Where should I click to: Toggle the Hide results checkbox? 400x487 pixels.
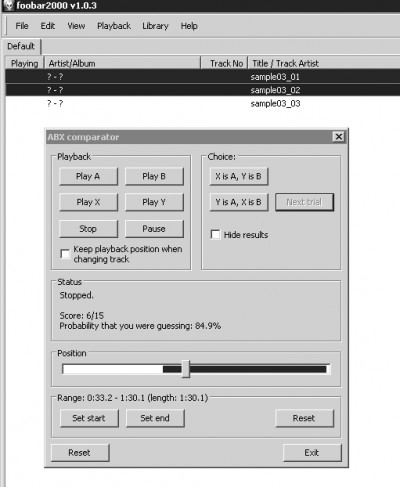pyautogui.click(x=216, y=235)
